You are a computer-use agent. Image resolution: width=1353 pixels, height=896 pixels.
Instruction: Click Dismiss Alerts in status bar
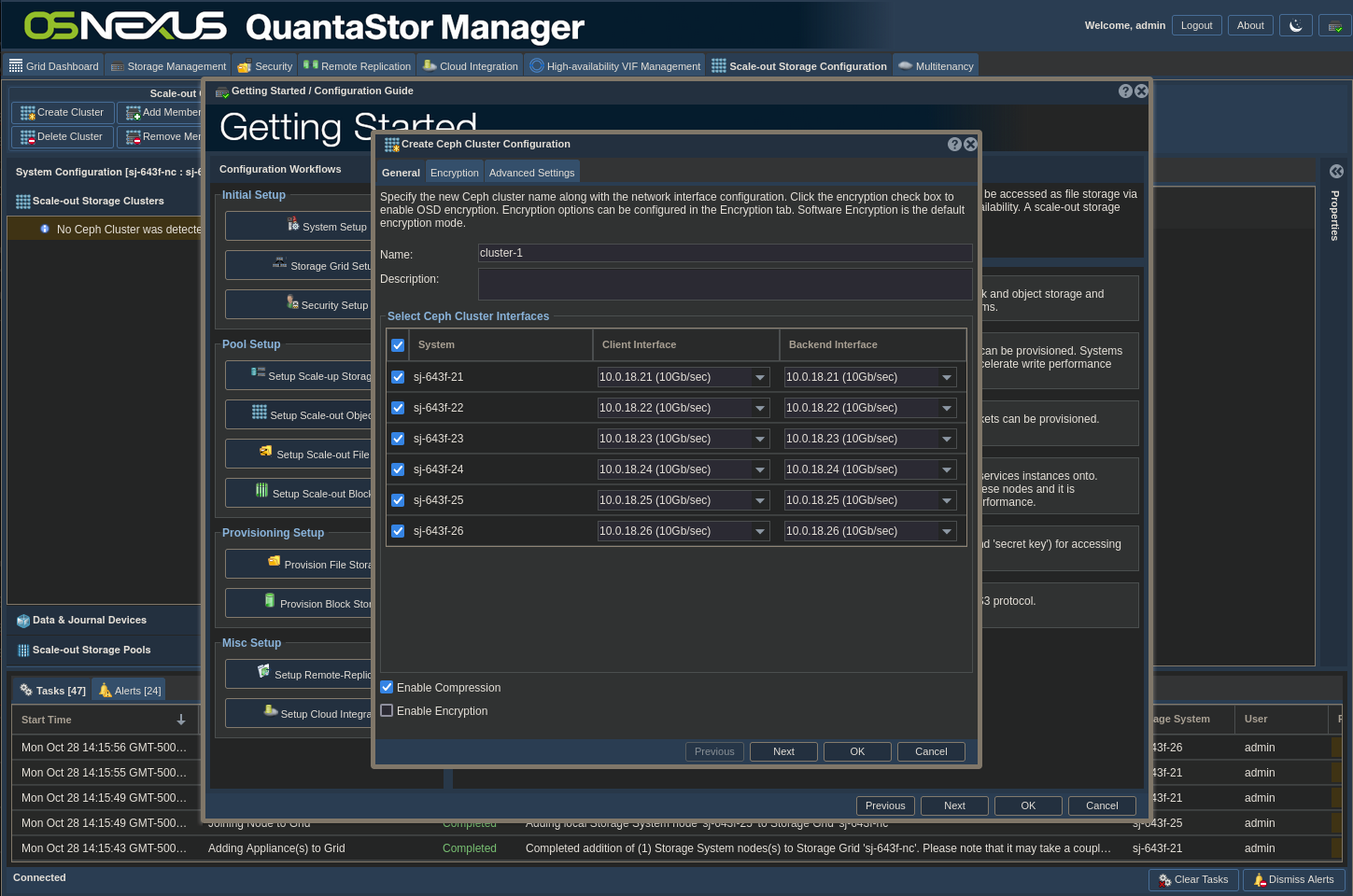[1293, 880]
